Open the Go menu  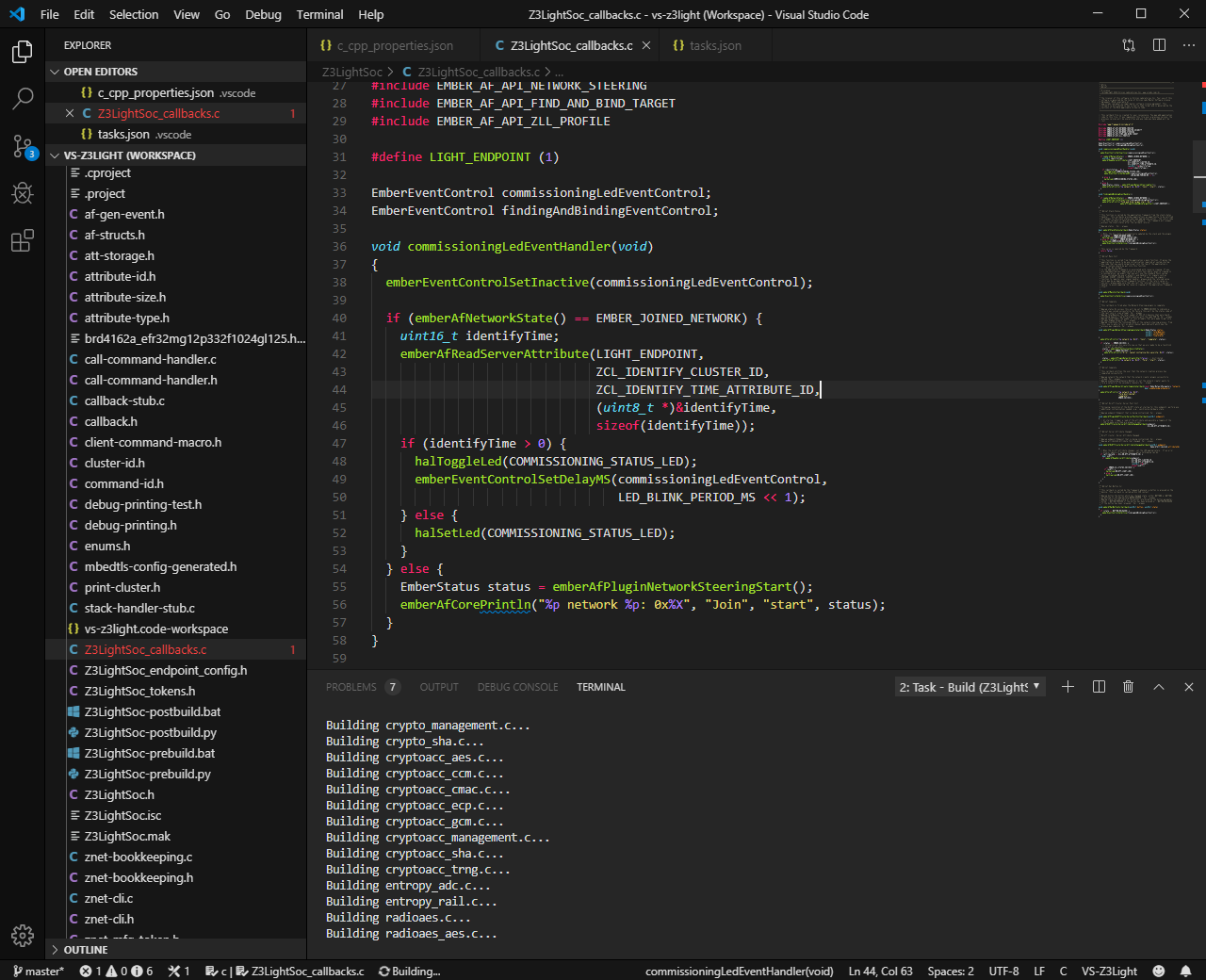click(x=222, y=14)
